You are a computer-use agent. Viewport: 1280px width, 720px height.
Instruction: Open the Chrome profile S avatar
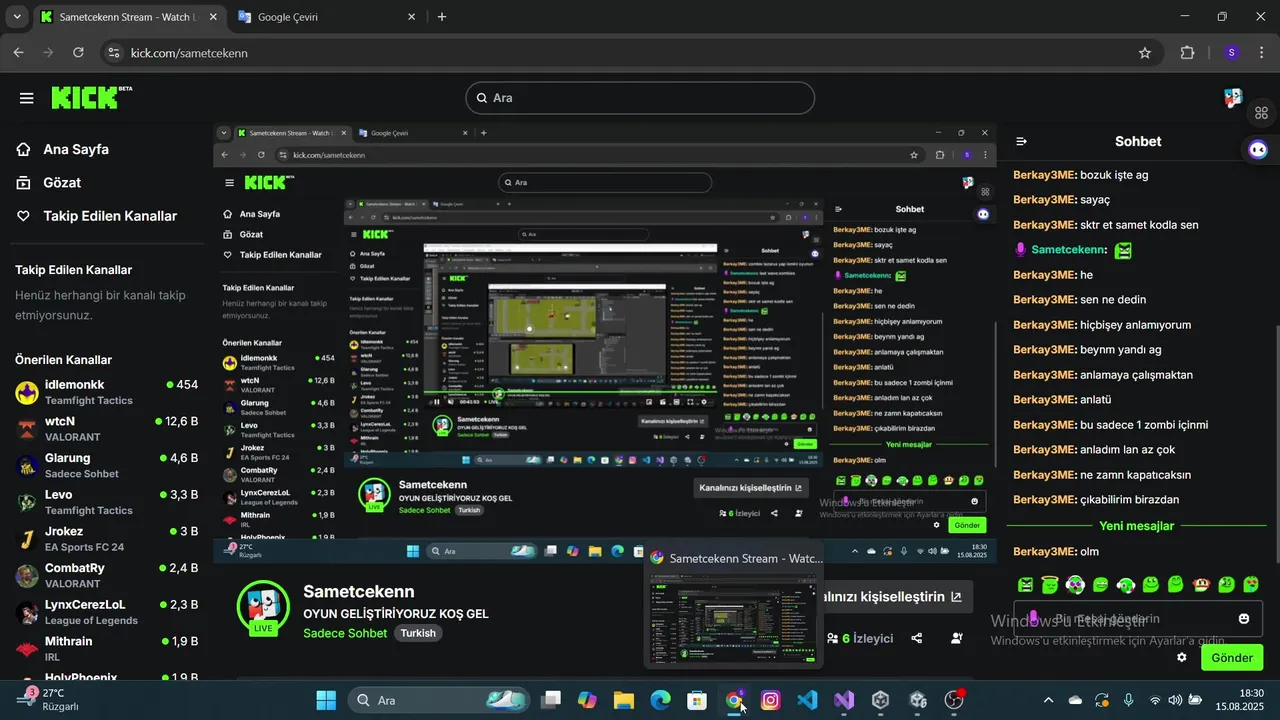1231,53
